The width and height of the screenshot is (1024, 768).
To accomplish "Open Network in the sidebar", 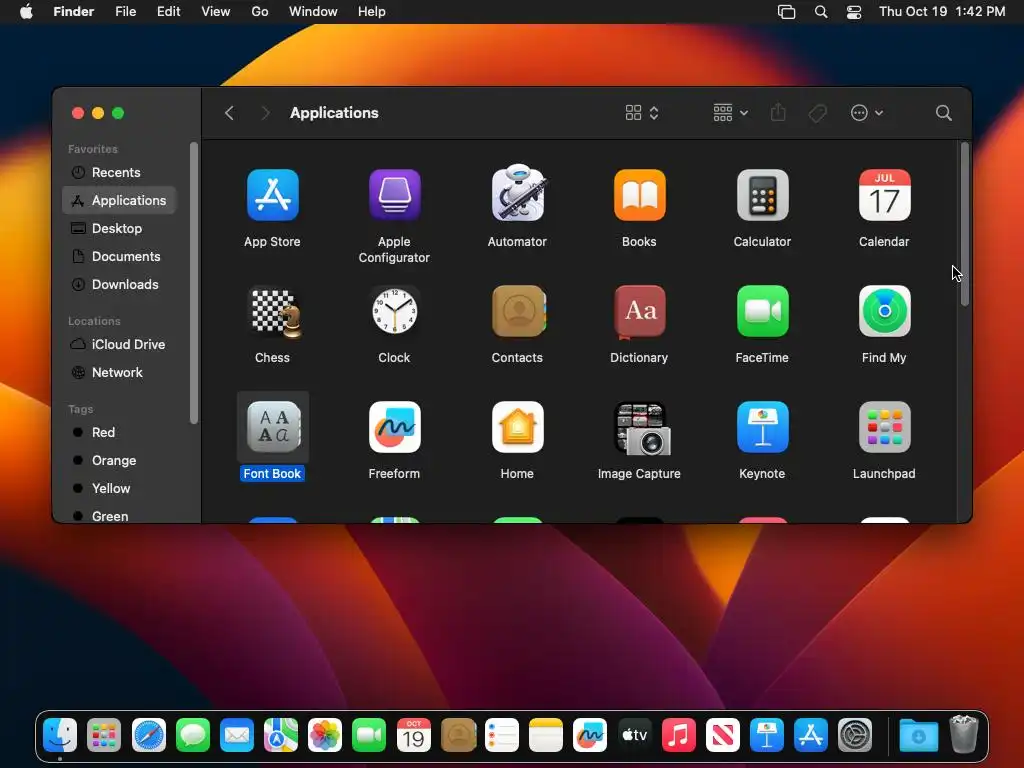I will [x=119, y=372].
